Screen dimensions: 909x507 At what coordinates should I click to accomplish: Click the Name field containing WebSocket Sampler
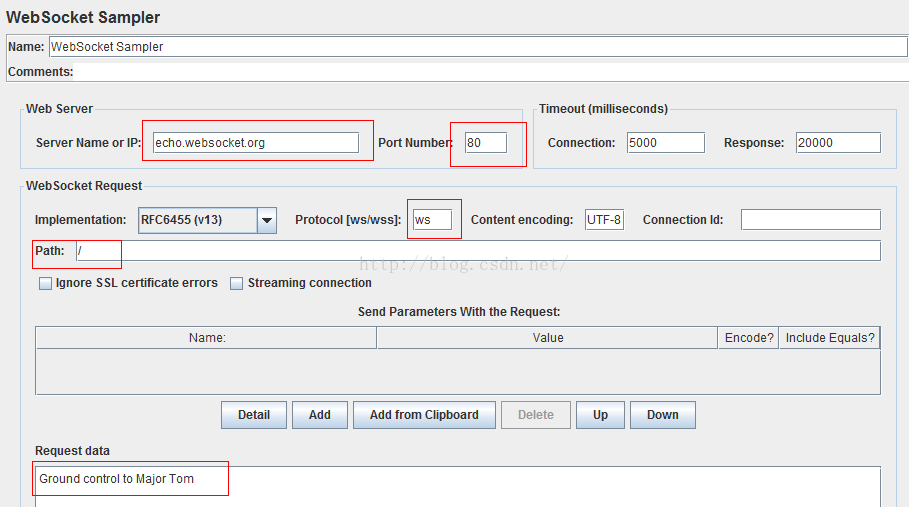pyautogui.click(x=478, y=46)
